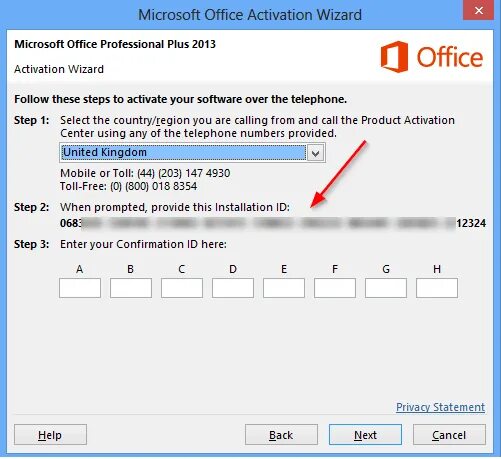The height and width of the screenshot is (459, 501).
Task: Click Confirmation ID field G
Action: pyautogui.click(x=386, y=288)
